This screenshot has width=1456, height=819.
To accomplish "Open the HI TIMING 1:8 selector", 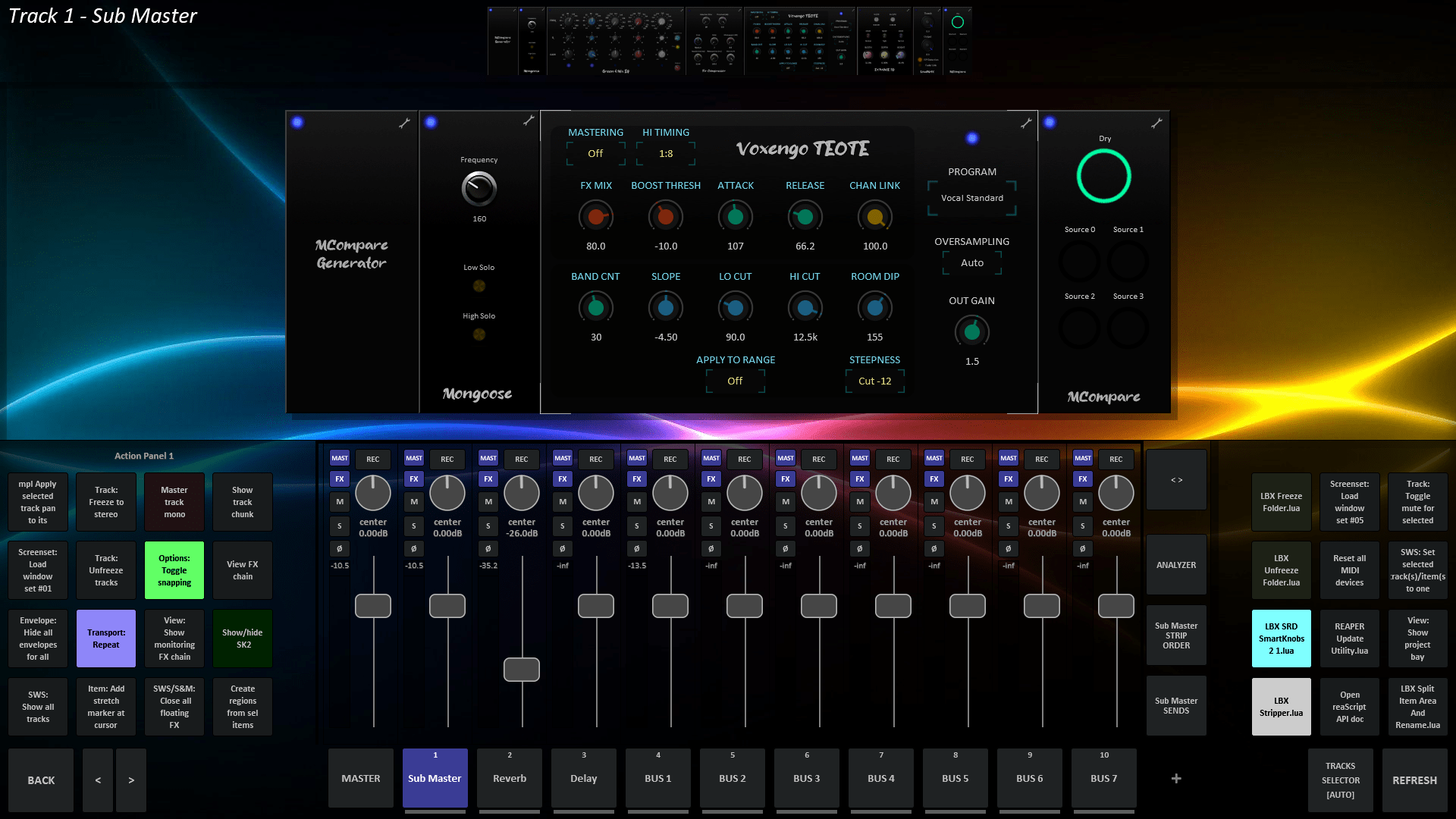I will (666, 154).
